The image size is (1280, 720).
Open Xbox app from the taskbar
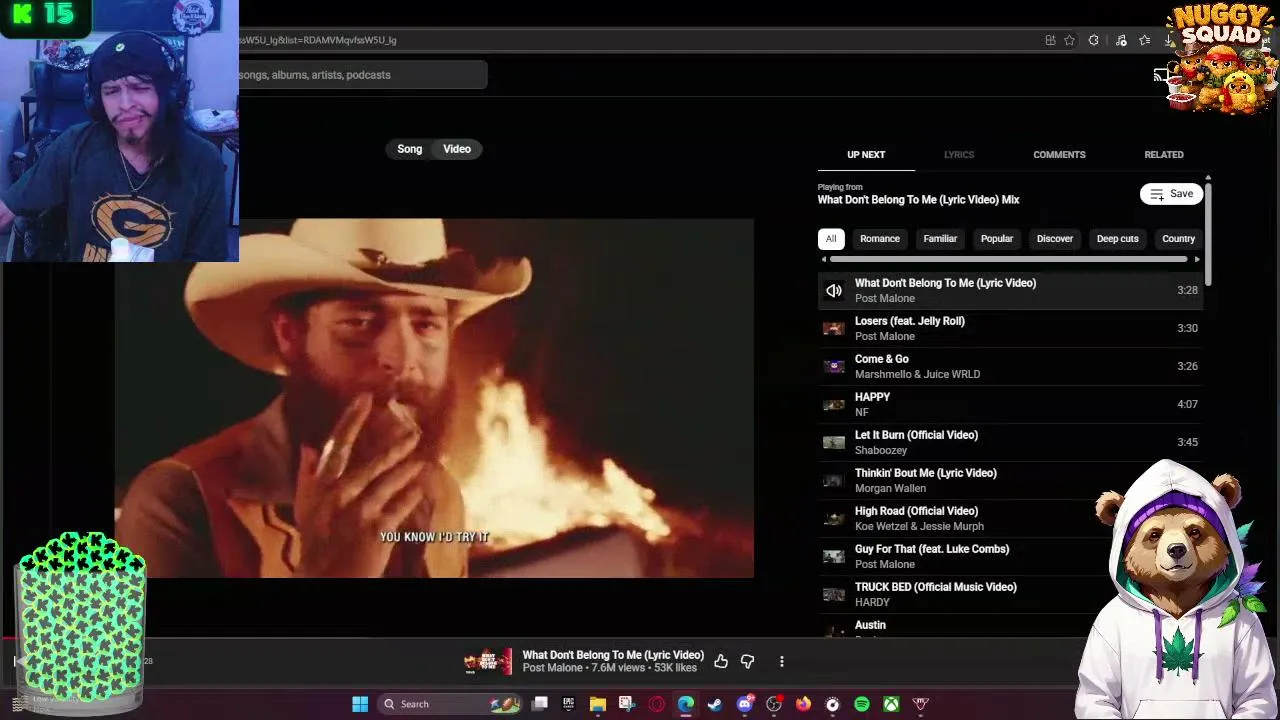[891, 704]
